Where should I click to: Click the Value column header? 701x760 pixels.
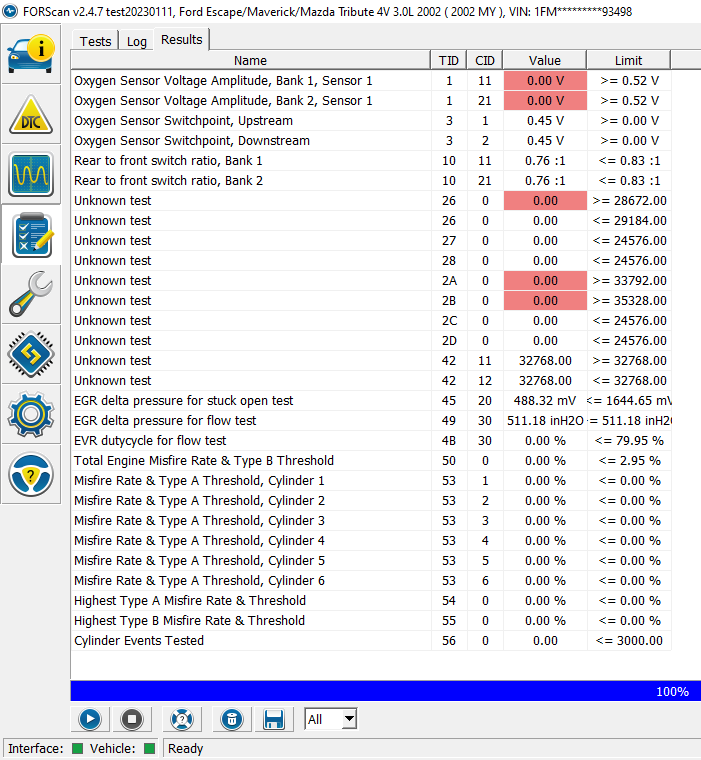click(x=544, y=61)
